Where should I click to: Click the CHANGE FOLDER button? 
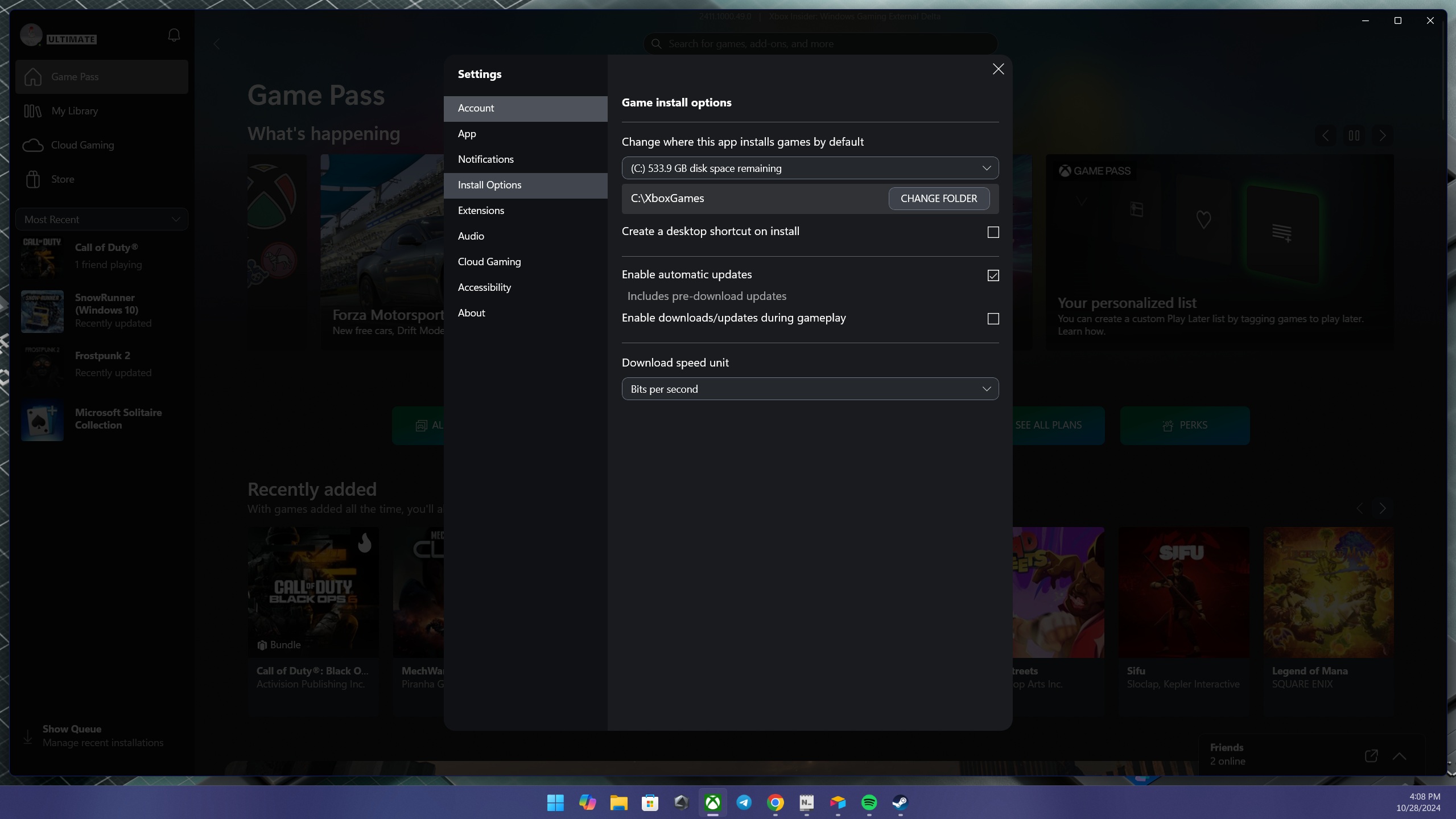point(939,198)
